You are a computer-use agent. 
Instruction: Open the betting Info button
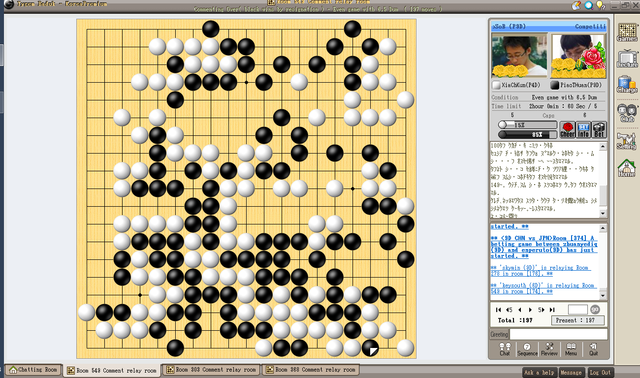click(x=583, y=130)
